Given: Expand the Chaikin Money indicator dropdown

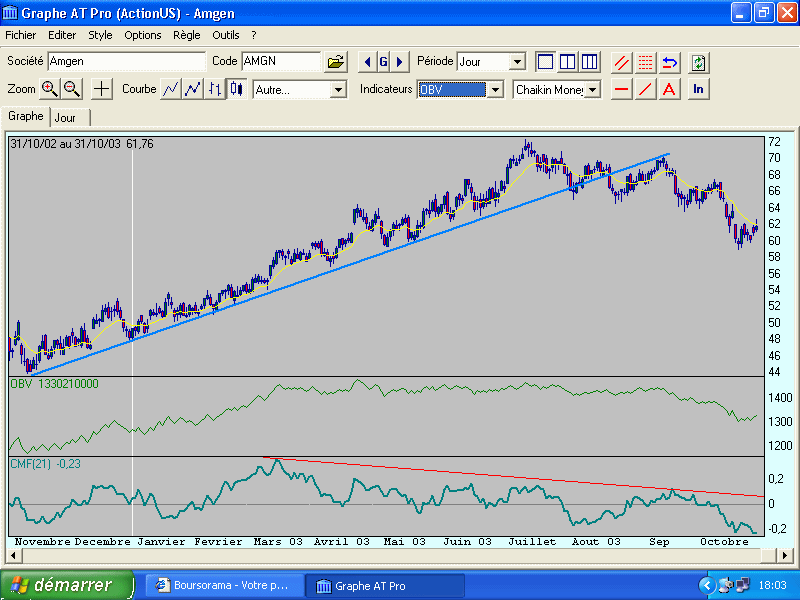Looking at the screenshot, I should (x=592, y=90).
